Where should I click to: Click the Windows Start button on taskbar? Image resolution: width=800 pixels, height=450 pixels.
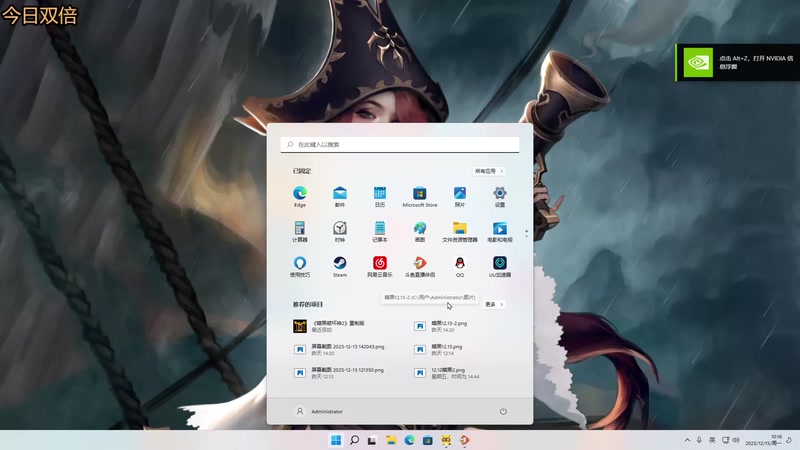(x=336, y=440)
